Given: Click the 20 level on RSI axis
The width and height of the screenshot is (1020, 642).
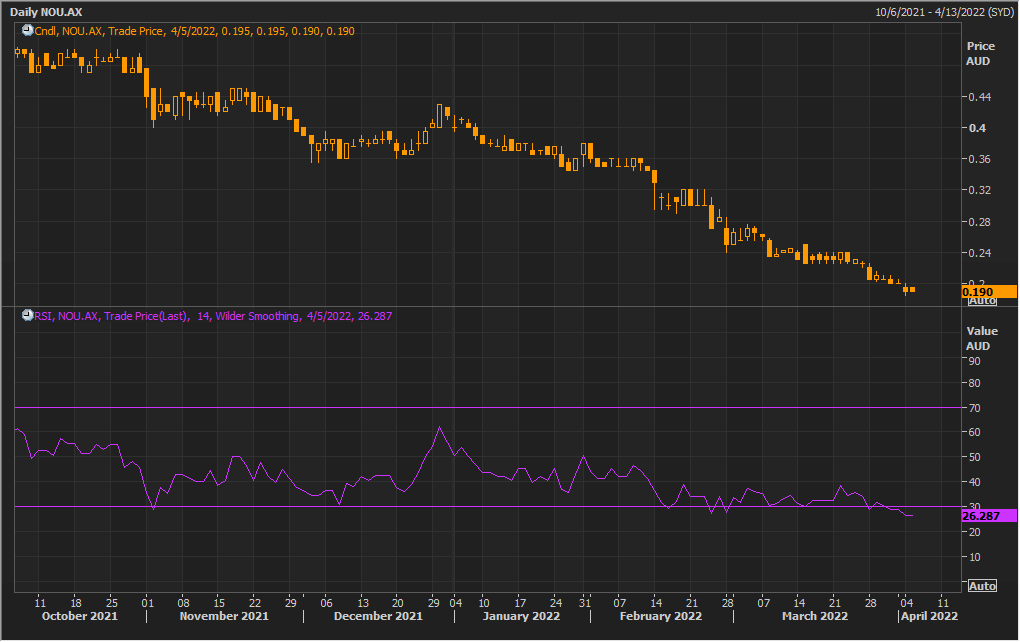Looking at the screenshot, I should click(974, 532).
